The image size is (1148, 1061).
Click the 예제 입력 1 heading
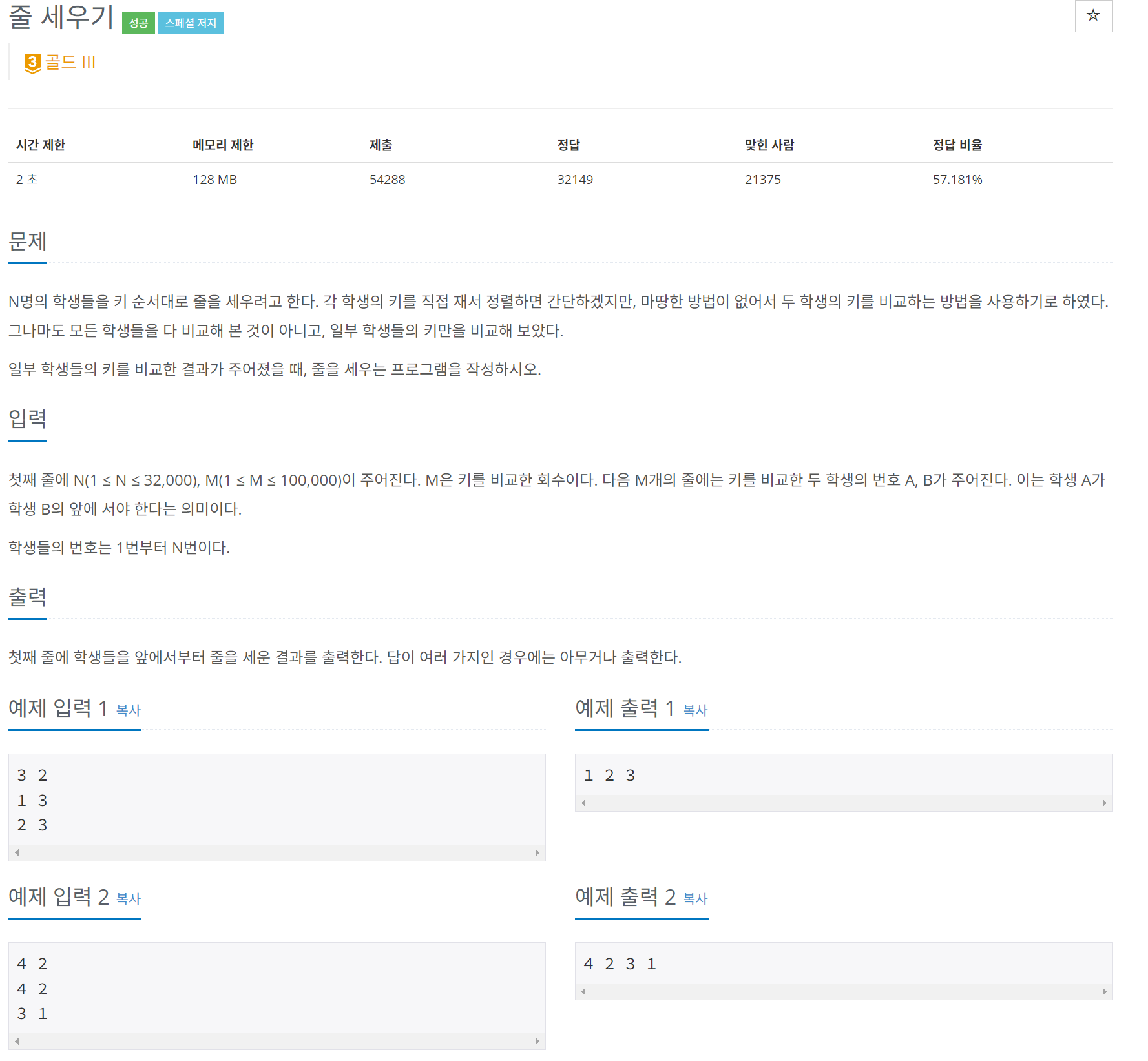[58, 708]
